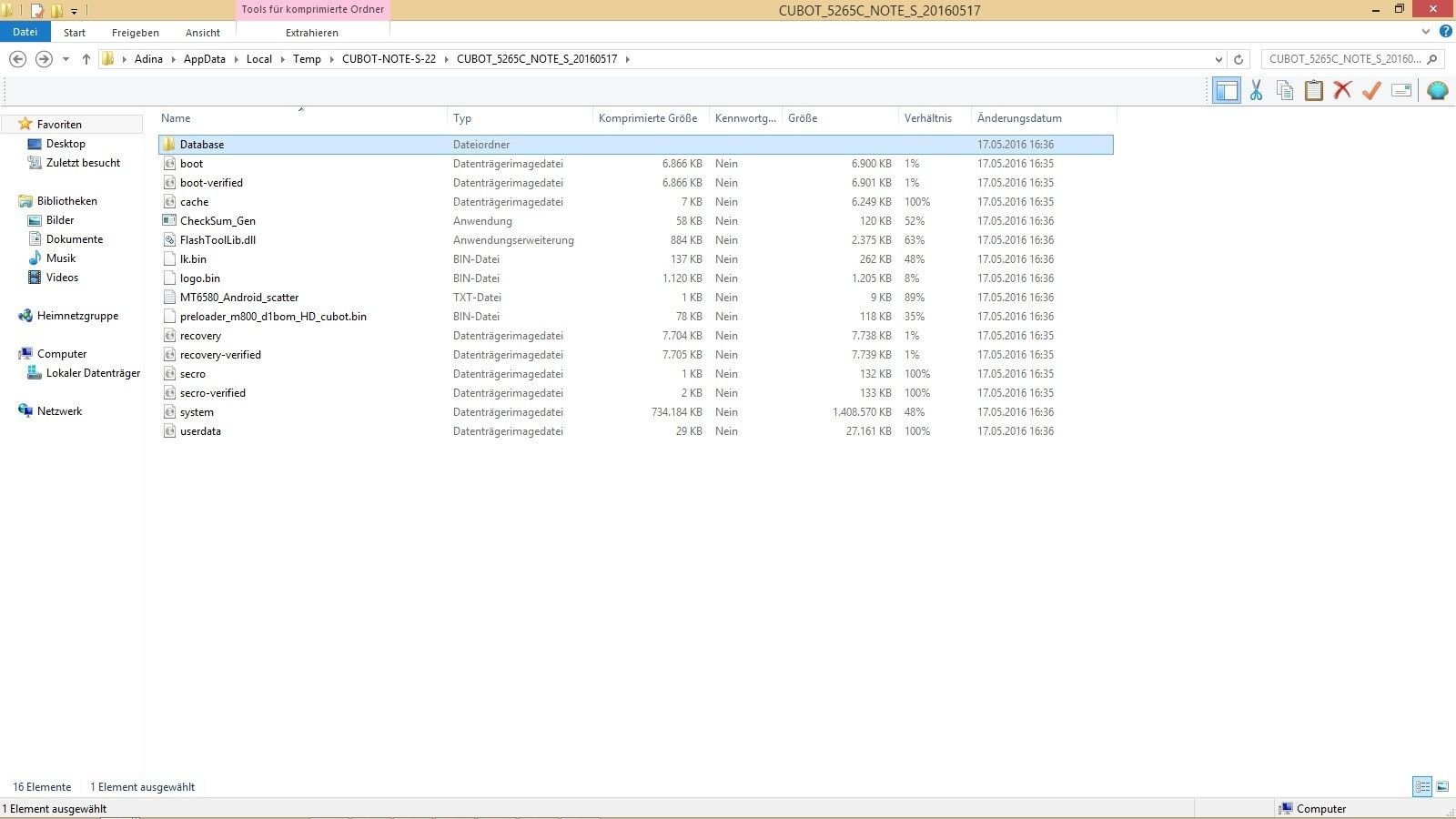Sort by the Typ column header
Screen dimensions: 1456x819
462,118
